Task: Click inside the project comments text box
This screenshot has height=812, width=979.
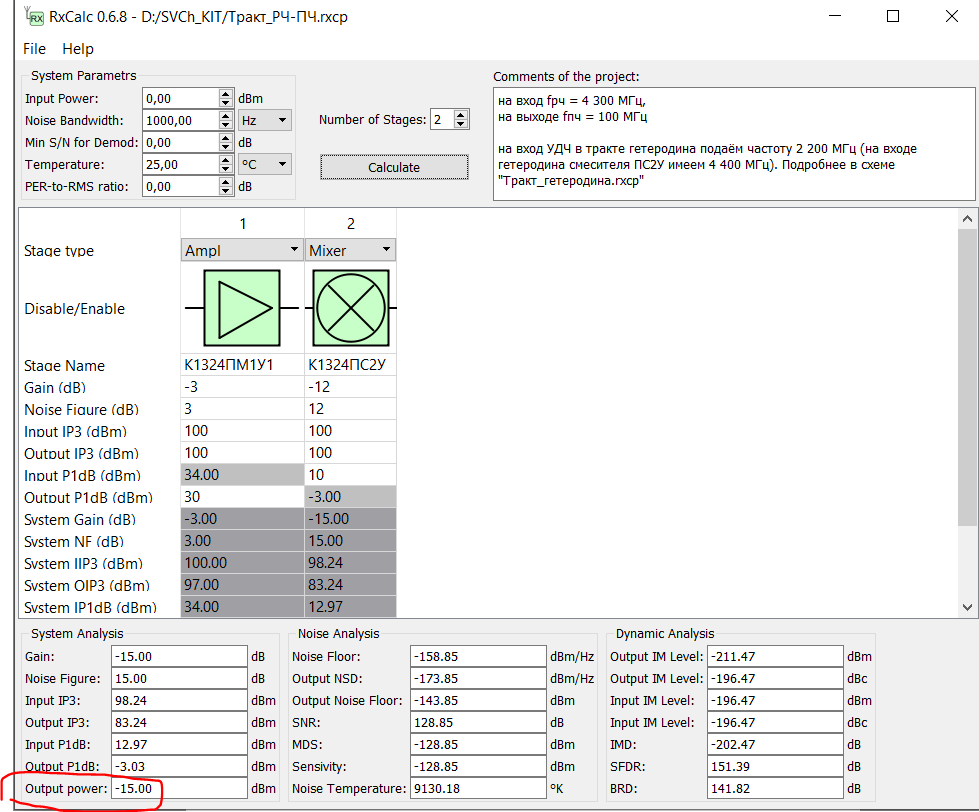Action: tap(734, 144)
